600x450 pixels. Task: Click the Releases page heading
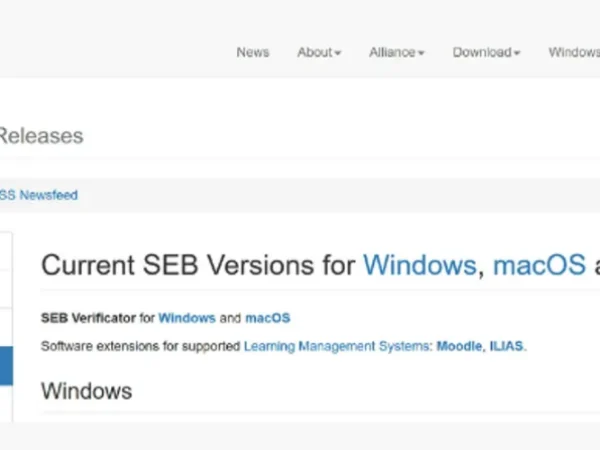tap(41, 136)
